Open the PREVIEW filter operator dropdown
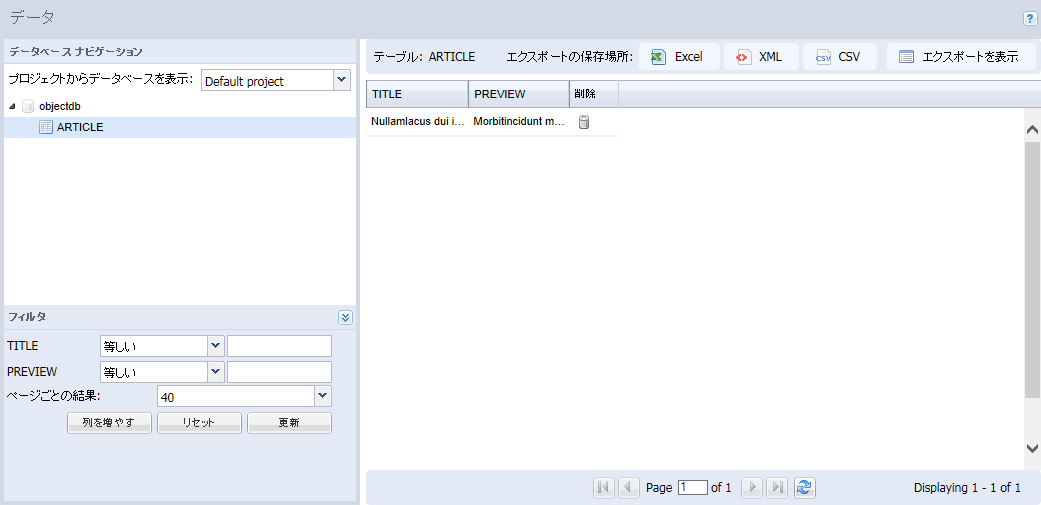The image size is (1041, 505). pos(215,372)
